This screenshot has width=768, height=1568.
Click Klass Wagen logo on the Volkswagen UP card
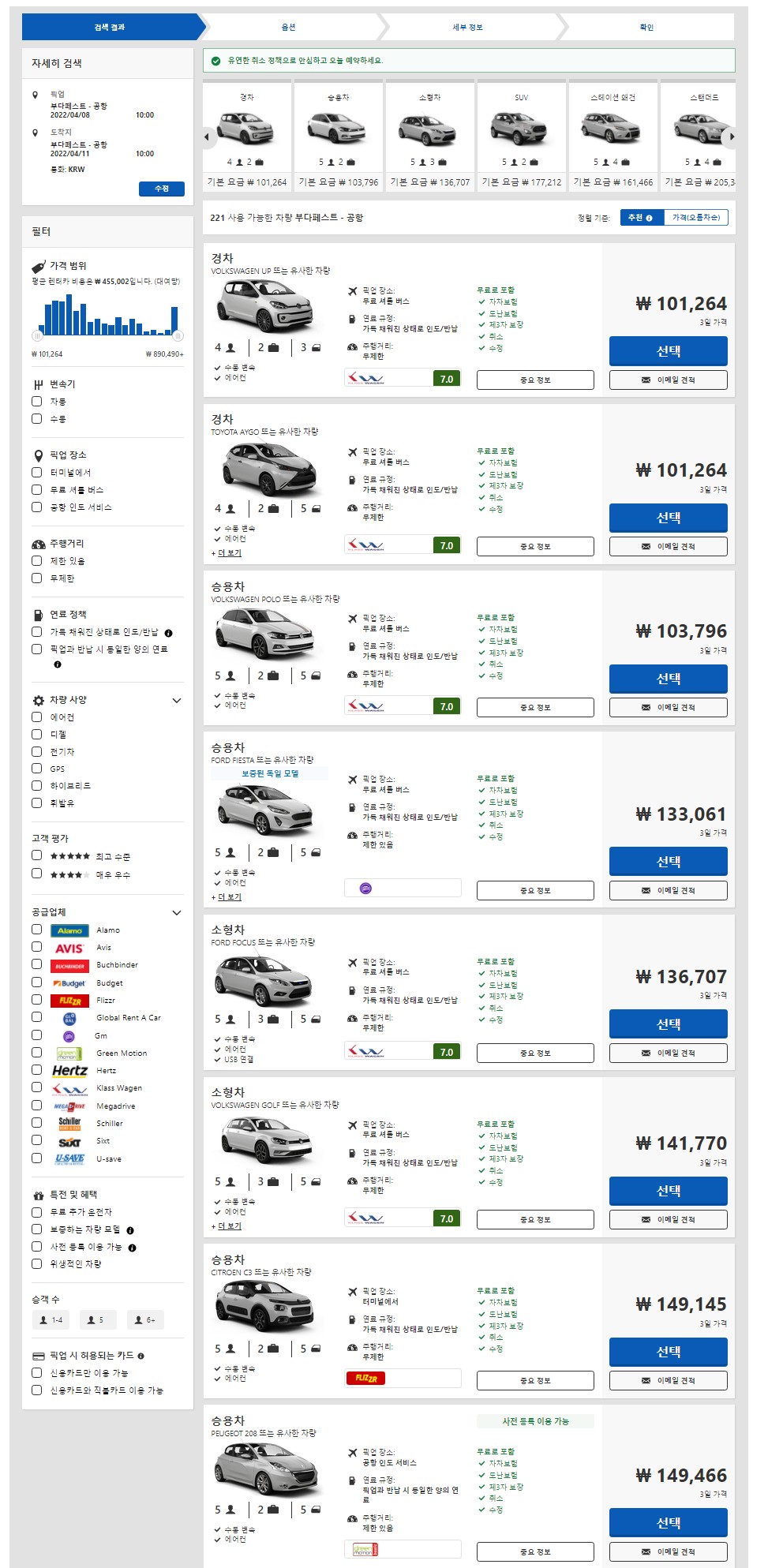coord(366,378)
